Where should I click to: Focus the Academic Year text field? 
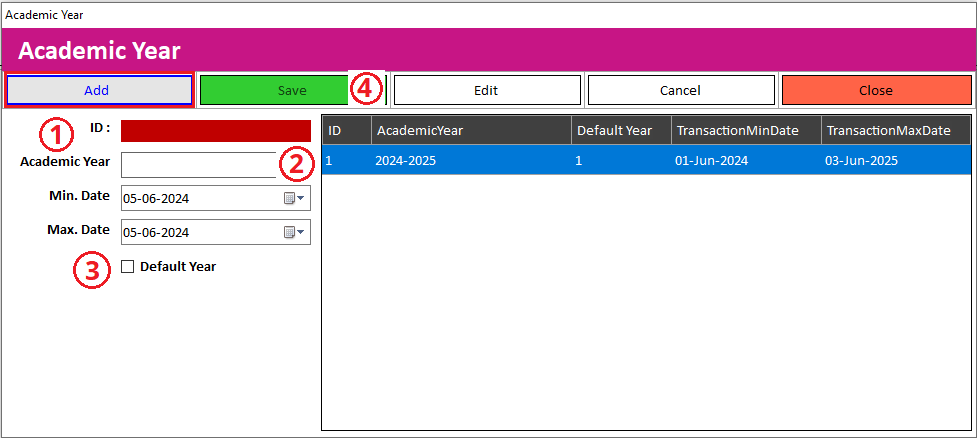tap(198, 165)
